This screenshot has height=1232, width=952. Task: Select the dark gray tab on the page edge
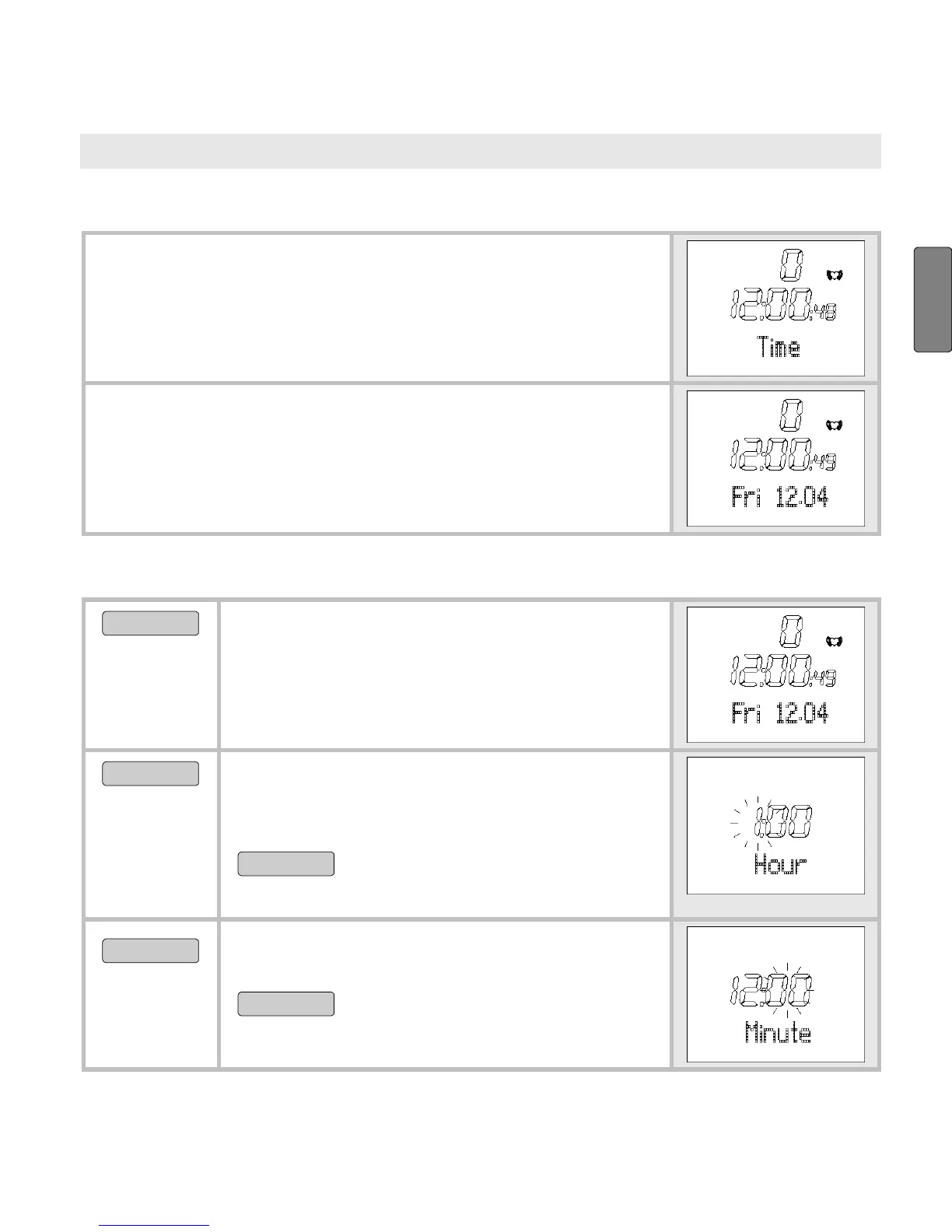pos(933,299)
